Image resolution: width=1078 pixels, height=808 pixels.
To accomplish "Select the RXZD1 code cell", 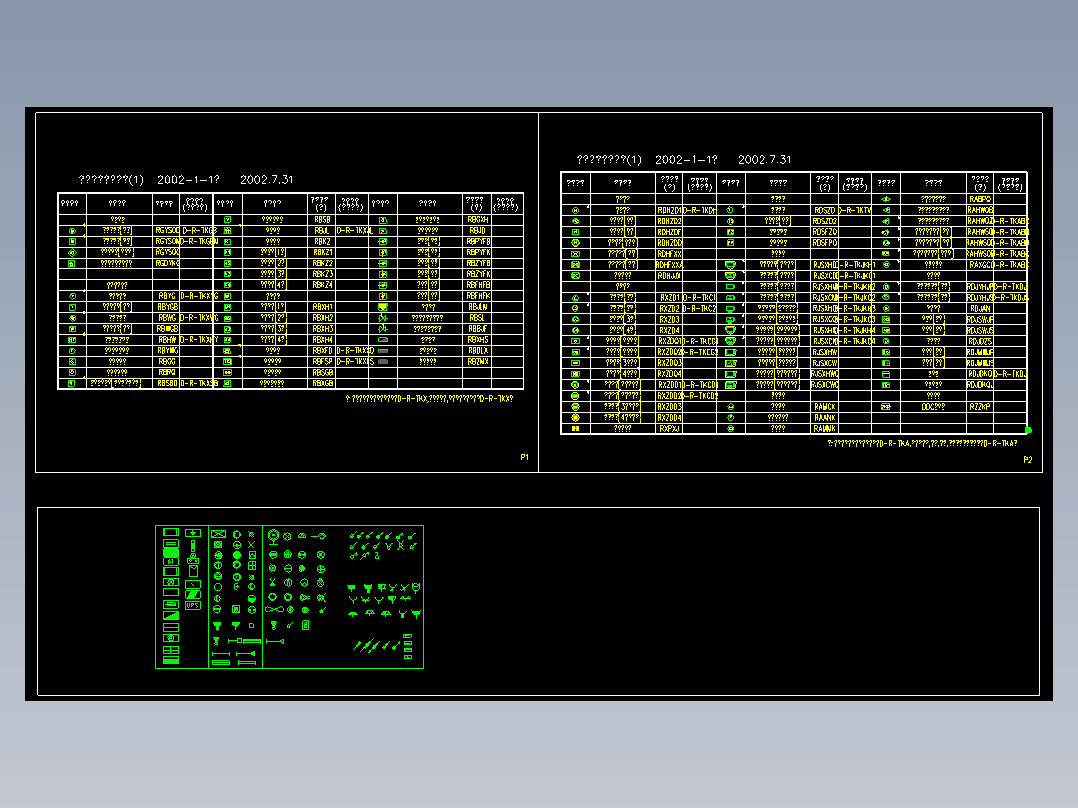I will 669,298.
